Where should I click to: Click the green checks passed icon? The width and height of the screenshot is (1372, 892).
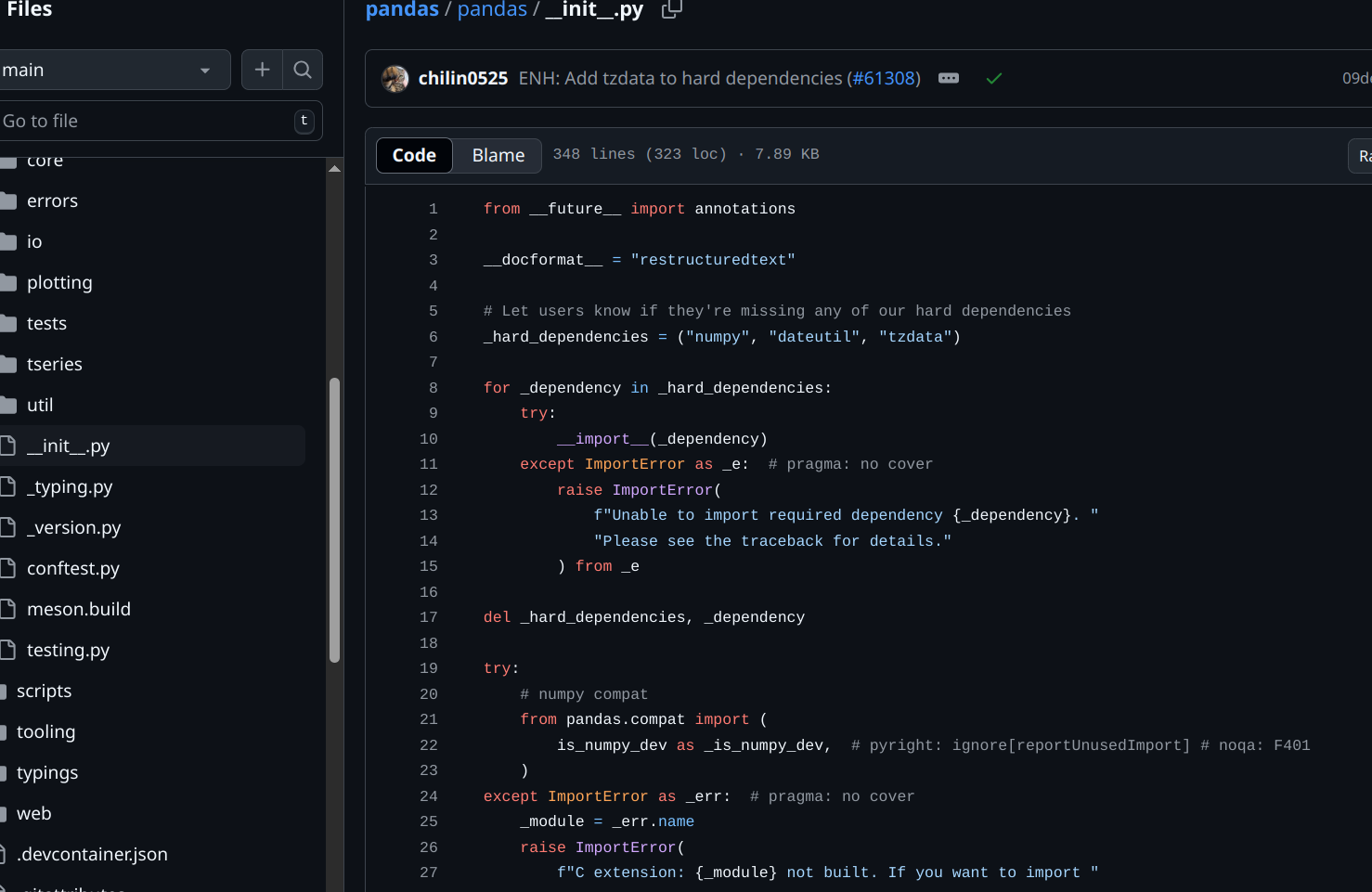point(994,79)
